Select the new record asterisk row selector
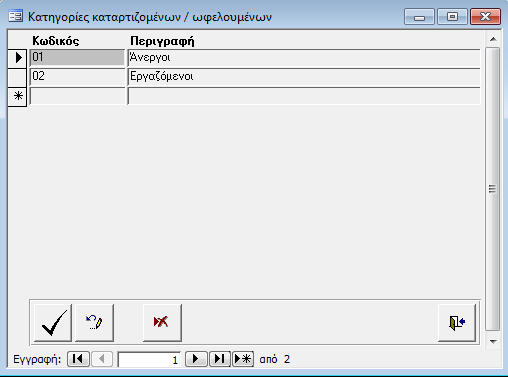508x377 pixels. pos(17,97)
